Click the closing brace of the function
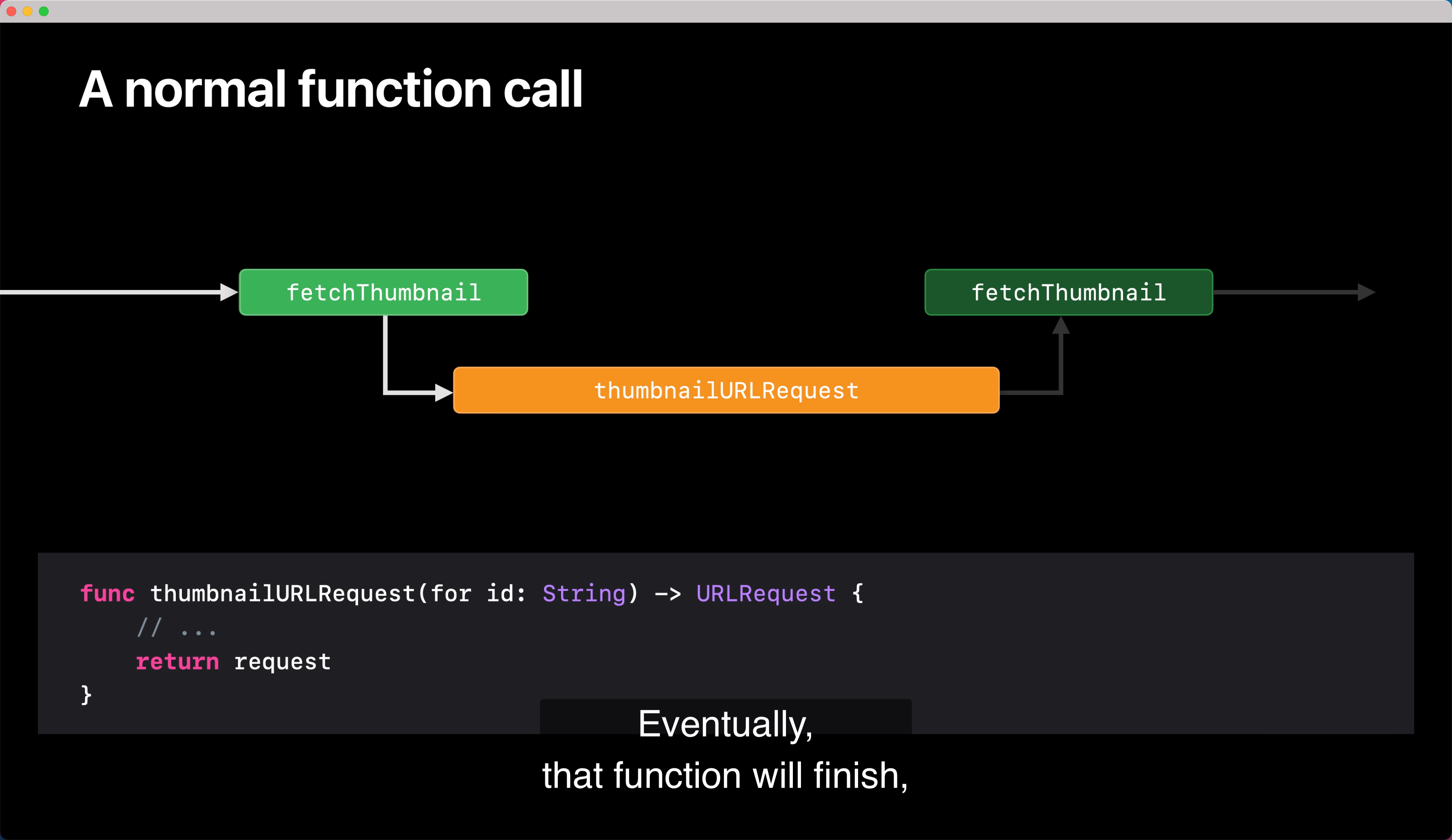Image resolution: width=1452 pixels, height=840 pixels. 86,695
